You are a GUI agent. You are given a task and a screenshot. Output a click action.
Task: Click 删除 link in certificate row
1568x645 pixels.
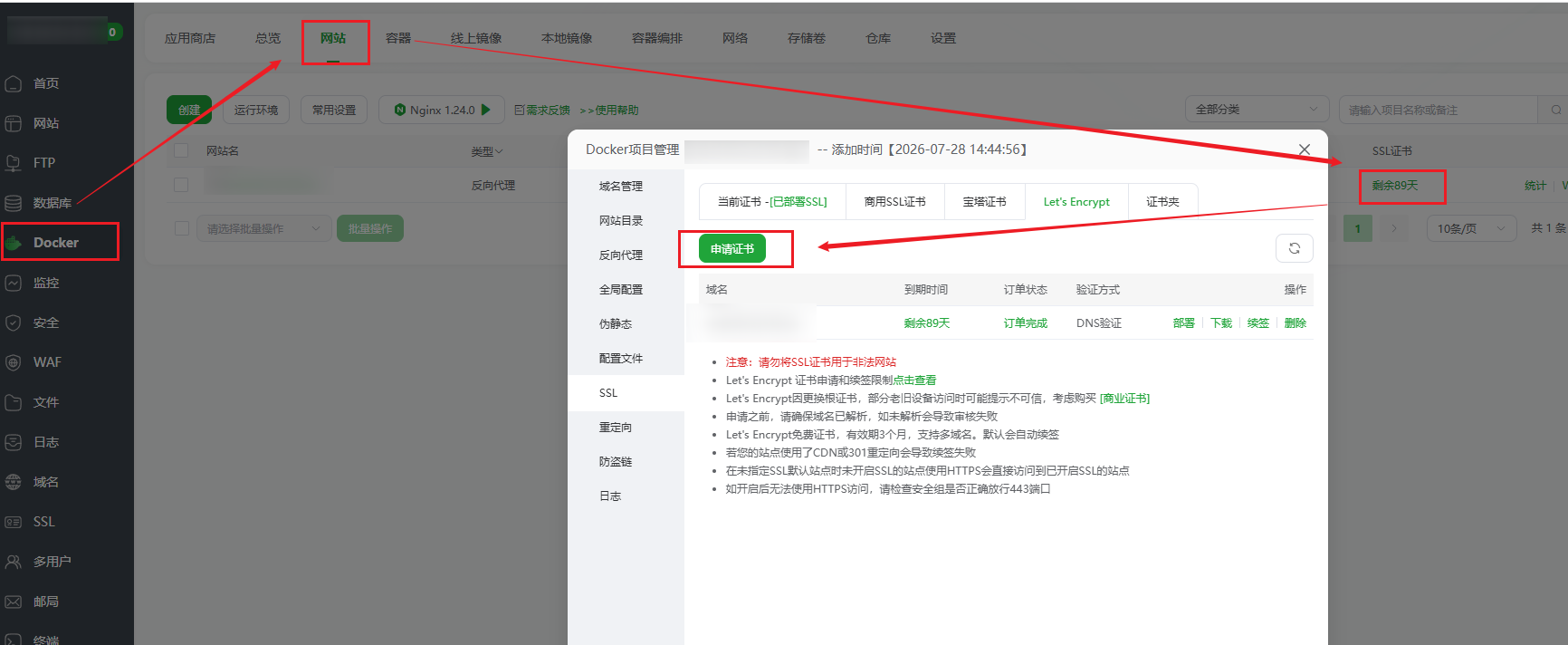[1296, 323]
